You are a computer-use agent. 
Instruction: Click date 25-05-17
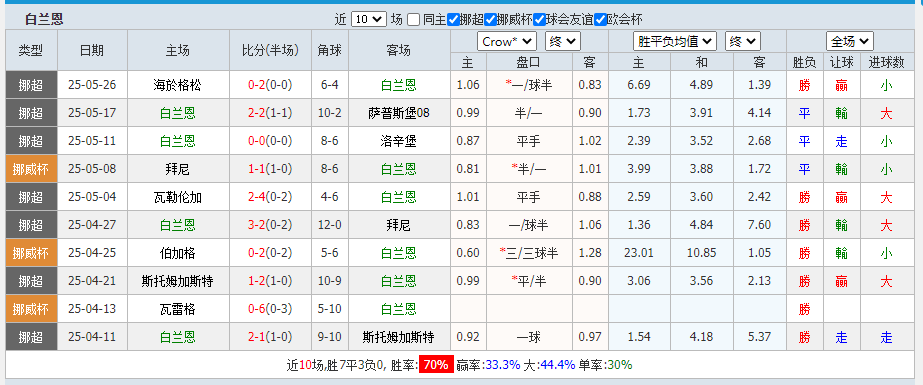pos(92,113)
